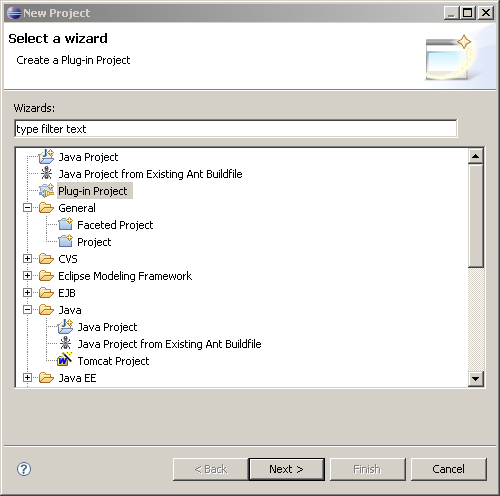Click the ant icon of top-level Ant Buildfile entry
The width and height of the screenshot is (500, 496).
[46, 173]
